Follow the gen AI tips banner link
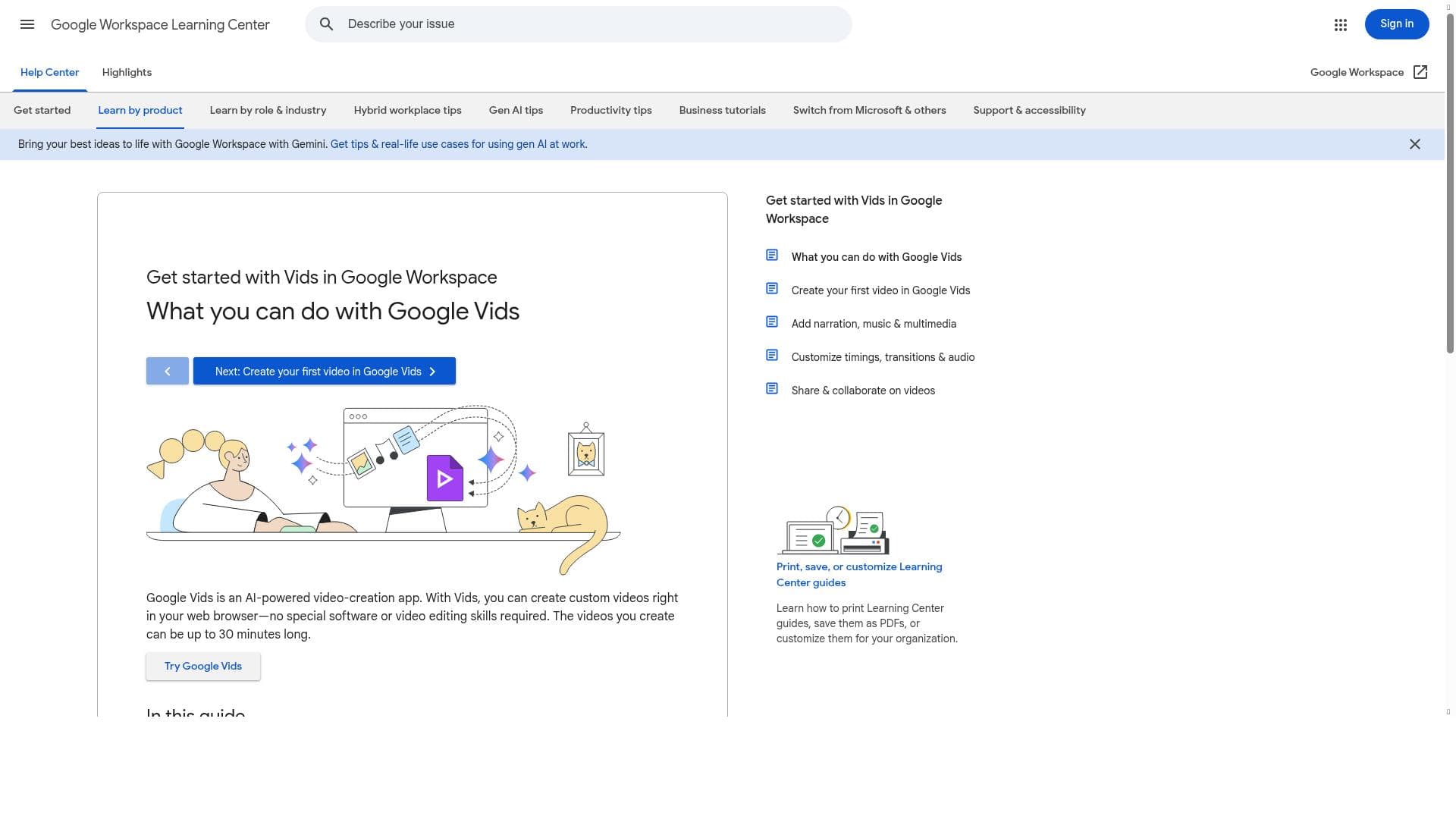This screenshot has width=1456, height=819. point(458,145)
